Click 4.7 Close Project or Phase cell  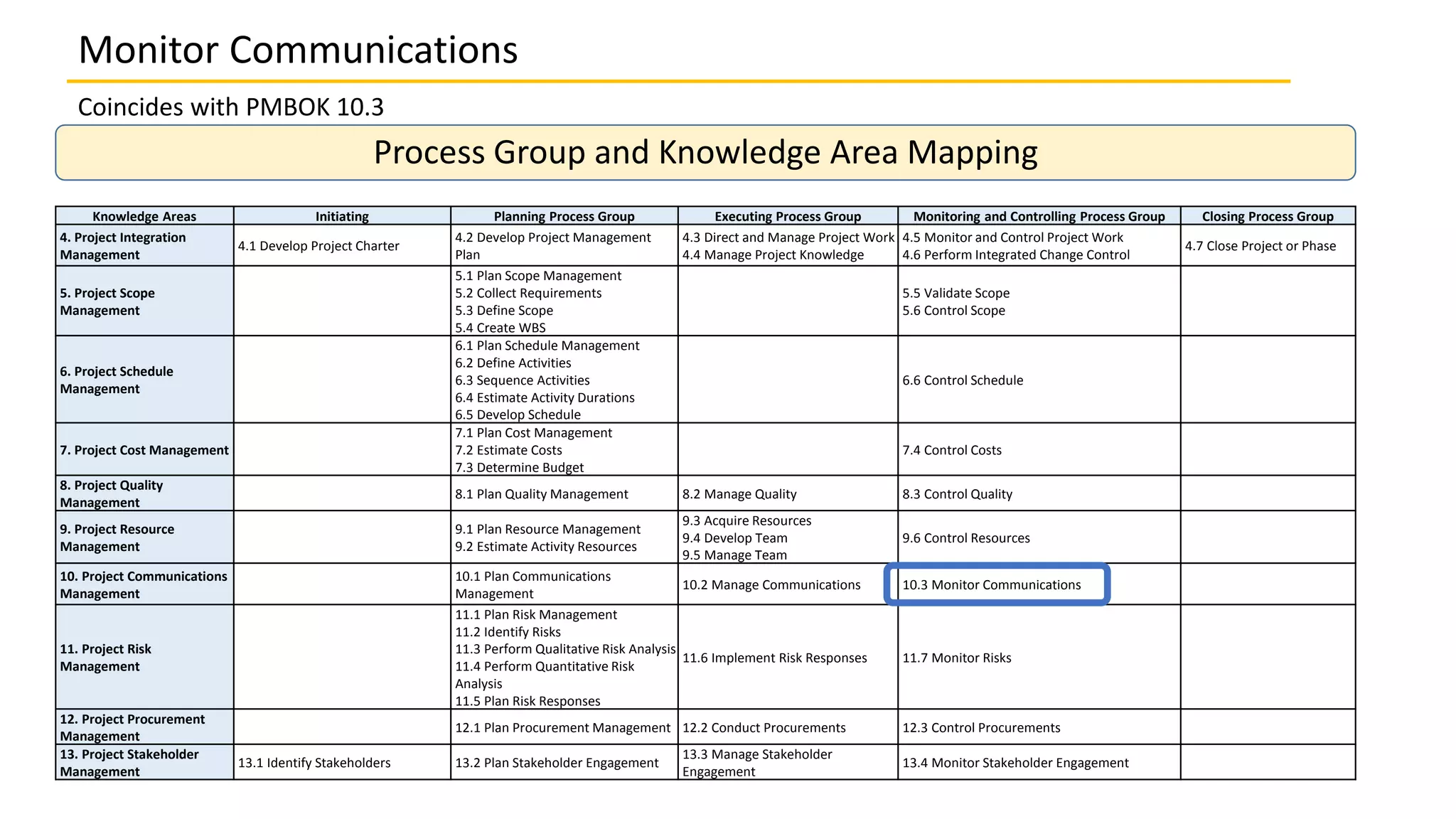[x=1260, y=246]
